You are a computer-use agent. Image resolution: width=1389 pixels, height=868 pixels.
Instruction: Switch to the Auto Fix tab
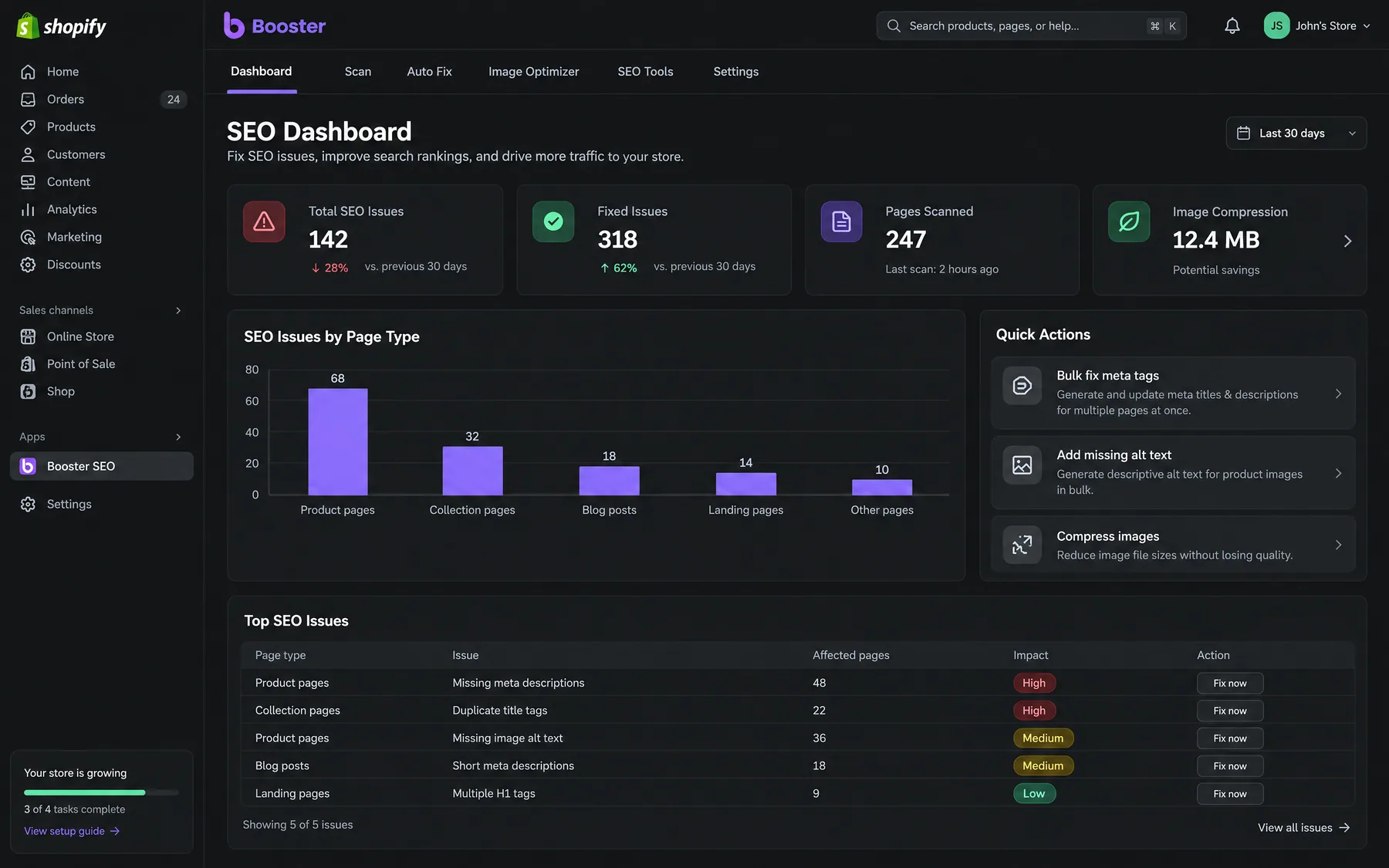430,72
